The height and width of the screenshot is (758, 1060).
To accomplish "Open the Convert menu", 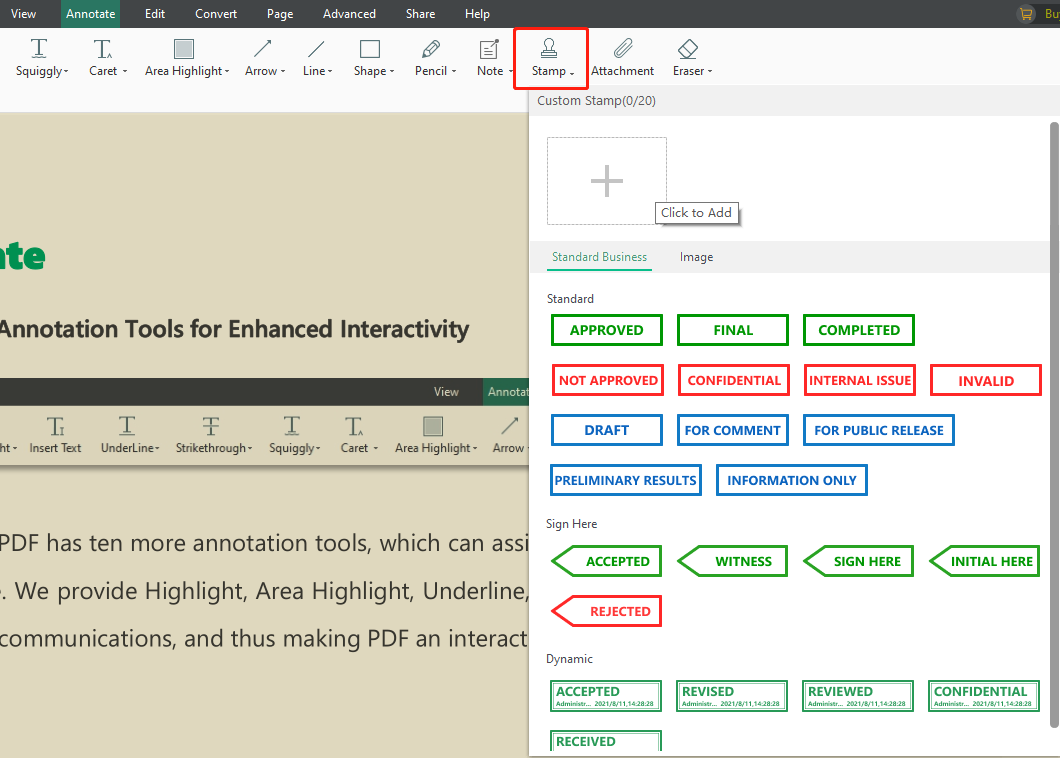I will [x=216, y=14].
